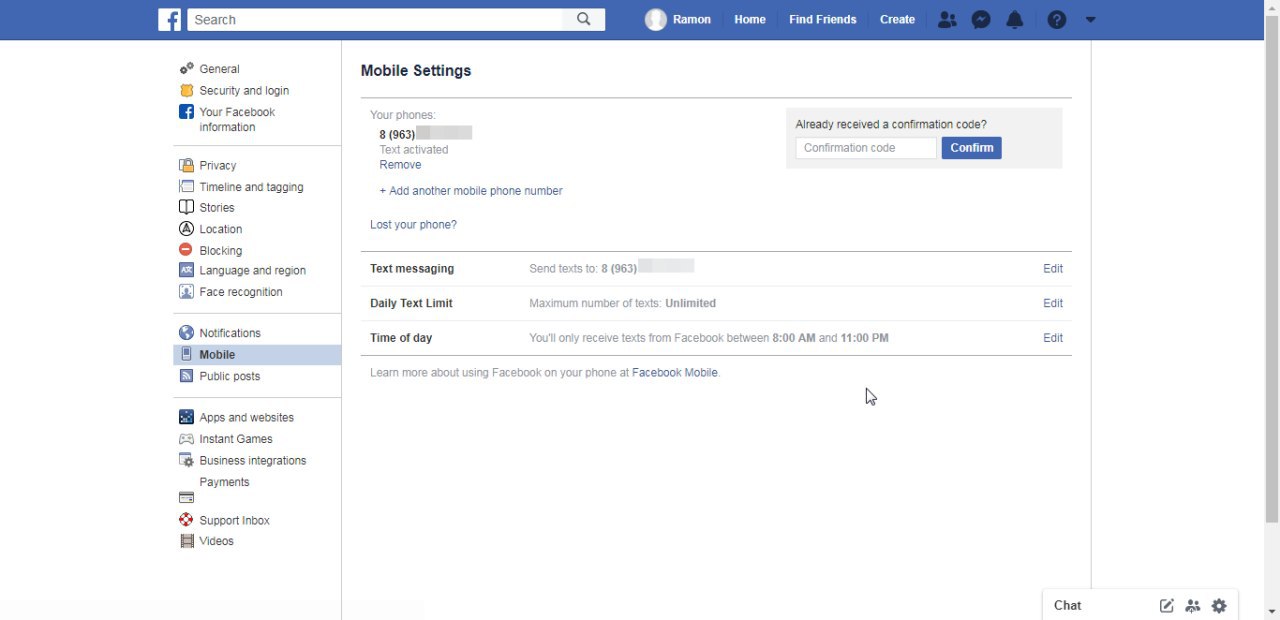Click the Your Facebook information icon
This screenshot has width=1280, height=620.
click(186, 112)
